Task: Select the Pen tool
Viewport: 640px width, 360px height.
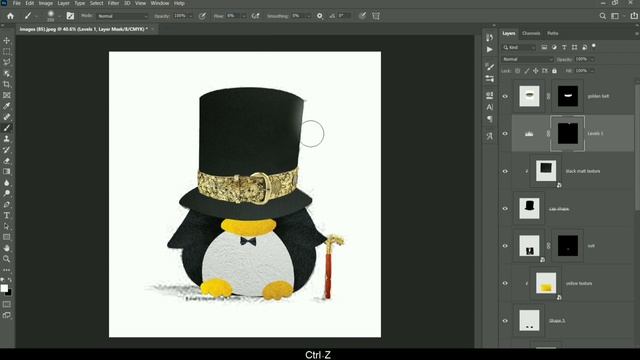Action: (7, 204)
